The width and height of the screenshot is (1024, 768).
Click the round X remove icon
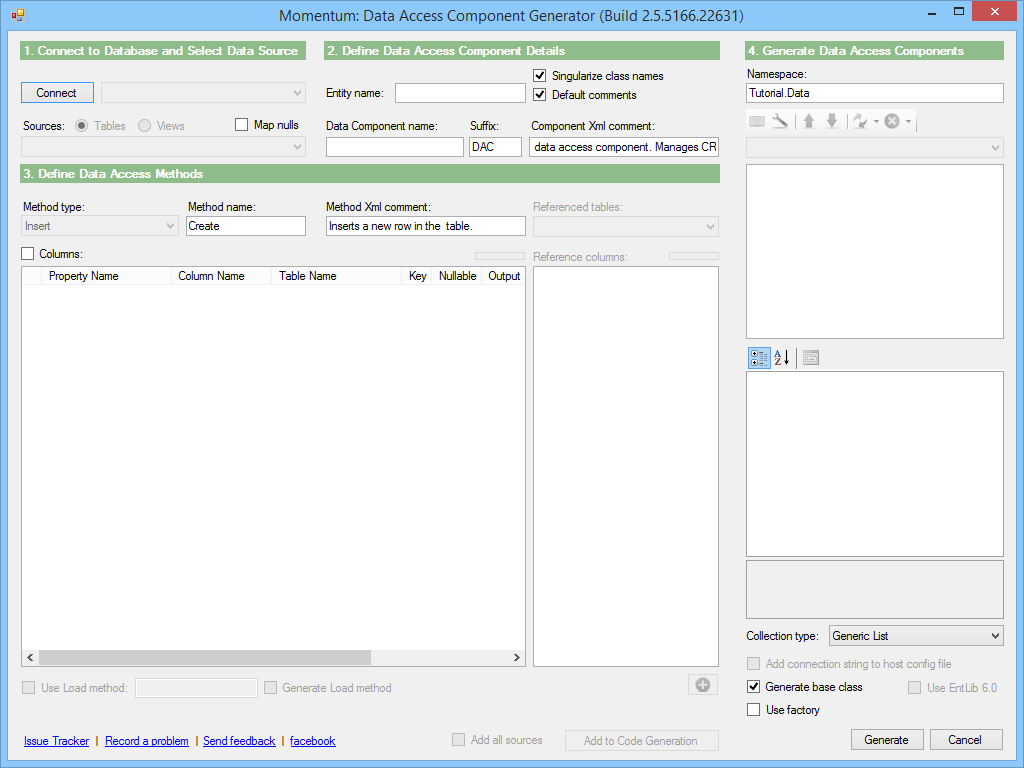click(892, 121)
